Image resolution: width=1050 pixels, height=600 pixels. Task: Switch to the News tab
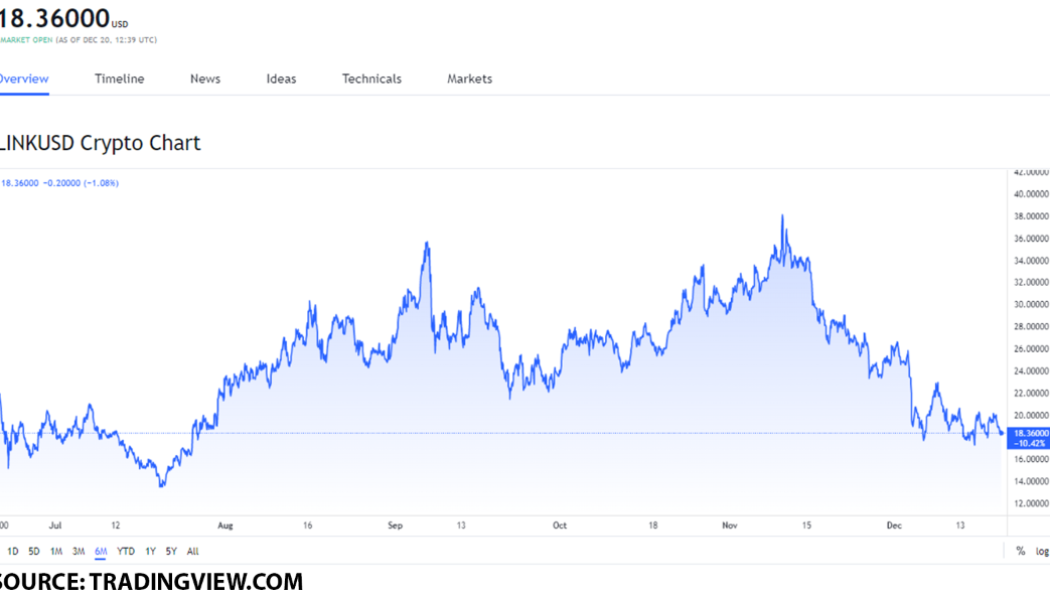tap(205, 79)
